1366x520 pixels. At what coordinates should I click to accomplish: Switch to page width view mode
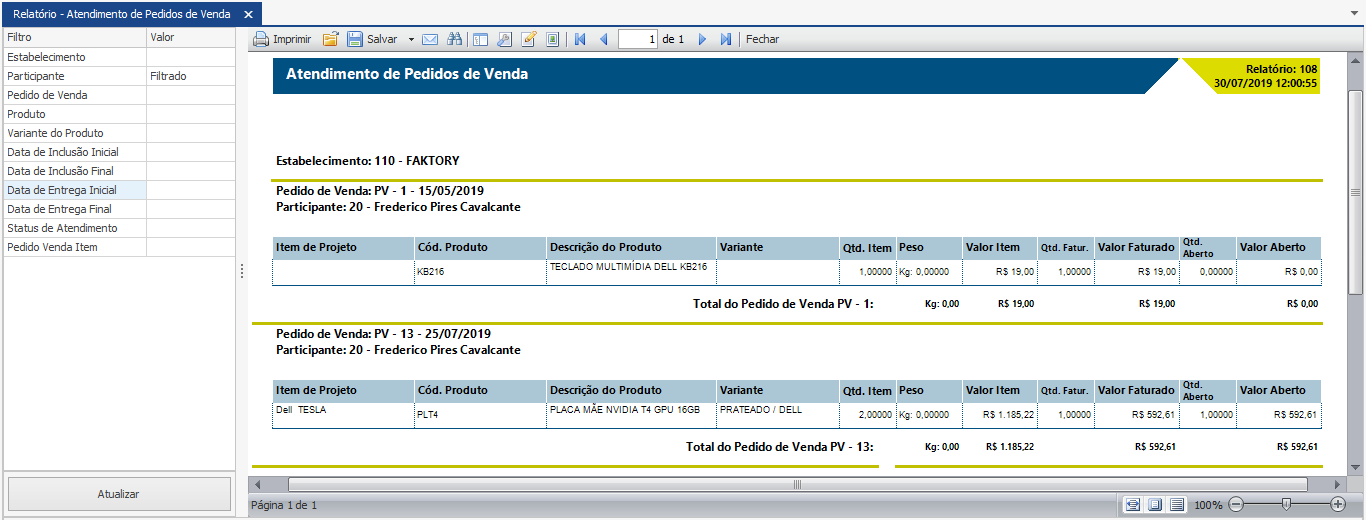[x=1132, y=505]
